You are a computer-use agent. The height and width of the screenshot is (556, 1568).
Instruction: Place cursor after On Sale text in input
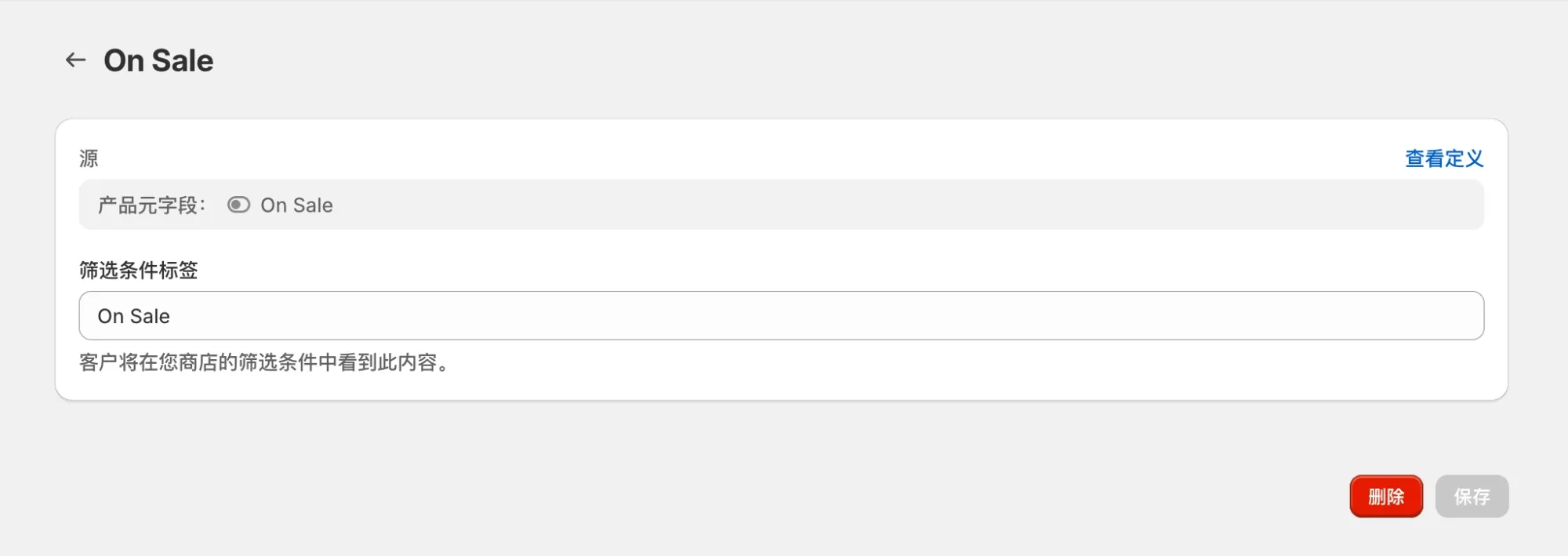[171, 316]
